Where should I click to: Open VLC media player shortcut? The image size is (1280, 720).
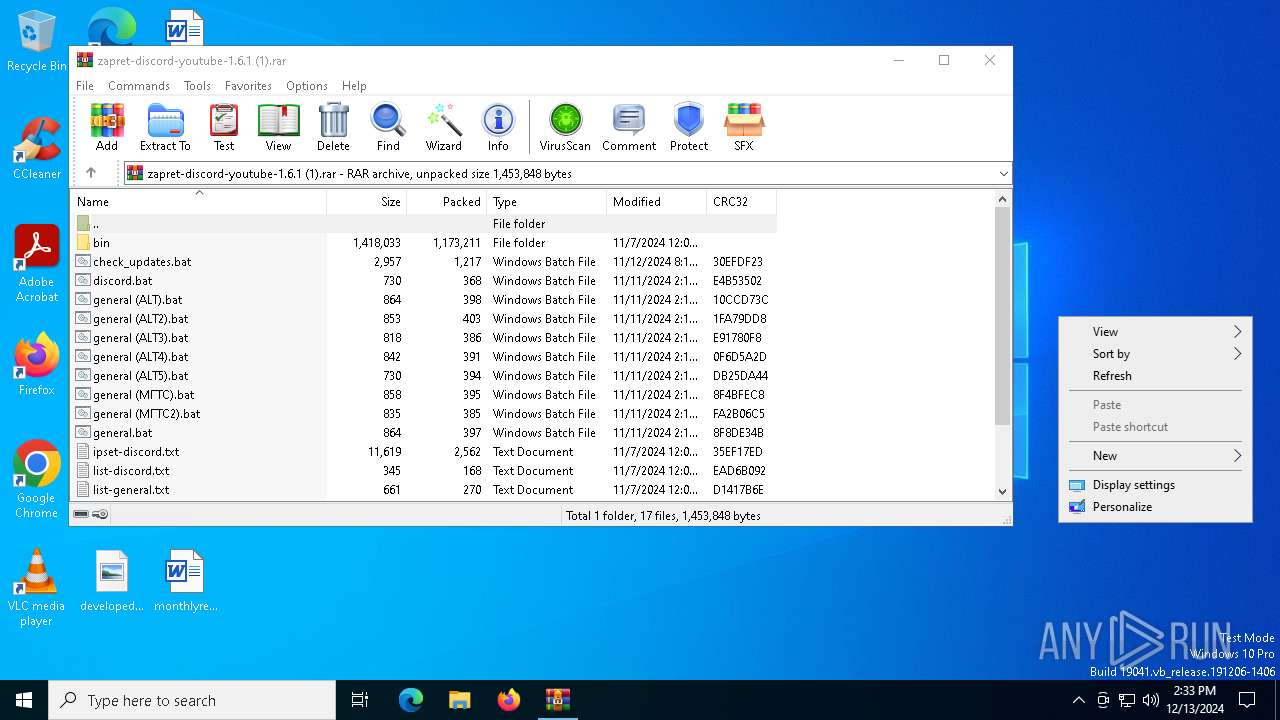[36, 588]
